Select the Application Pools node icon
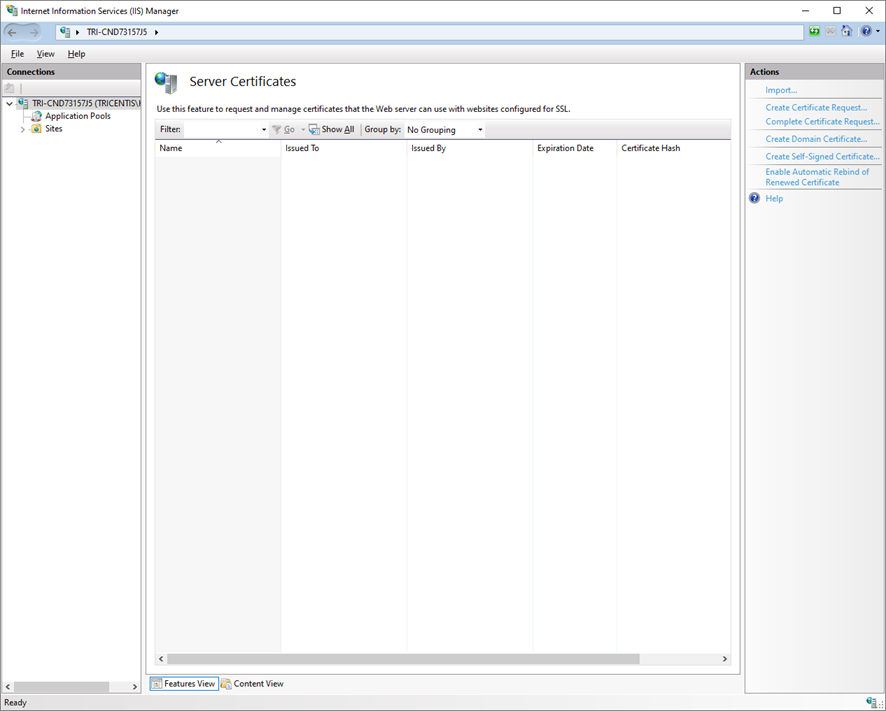Image resolution: width=886 pixels, height=711 pixels. coord(36,116)
